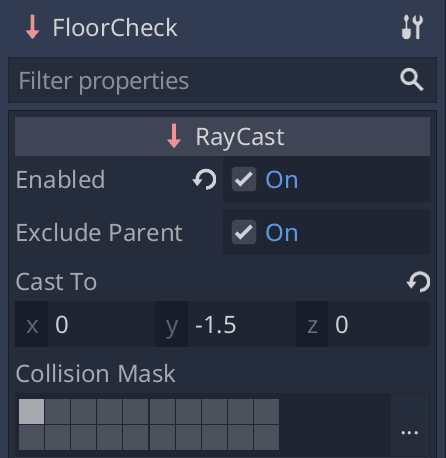
Task: Select the Cast To y value -1.5
Action: tap(242, 324)
